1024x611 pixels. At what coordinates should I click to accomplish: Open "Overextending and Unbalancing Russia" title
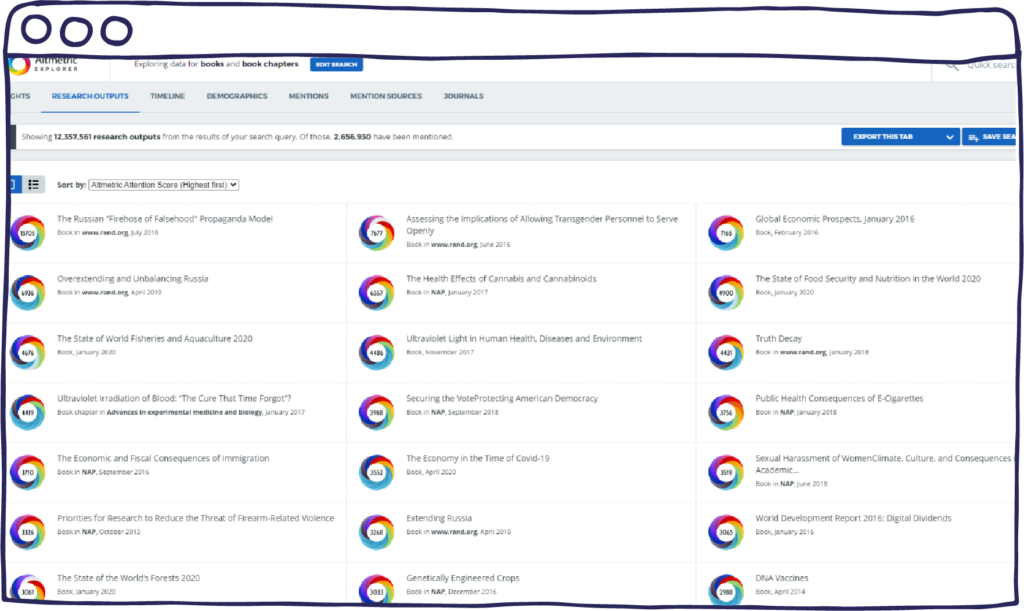coord(133,279)
